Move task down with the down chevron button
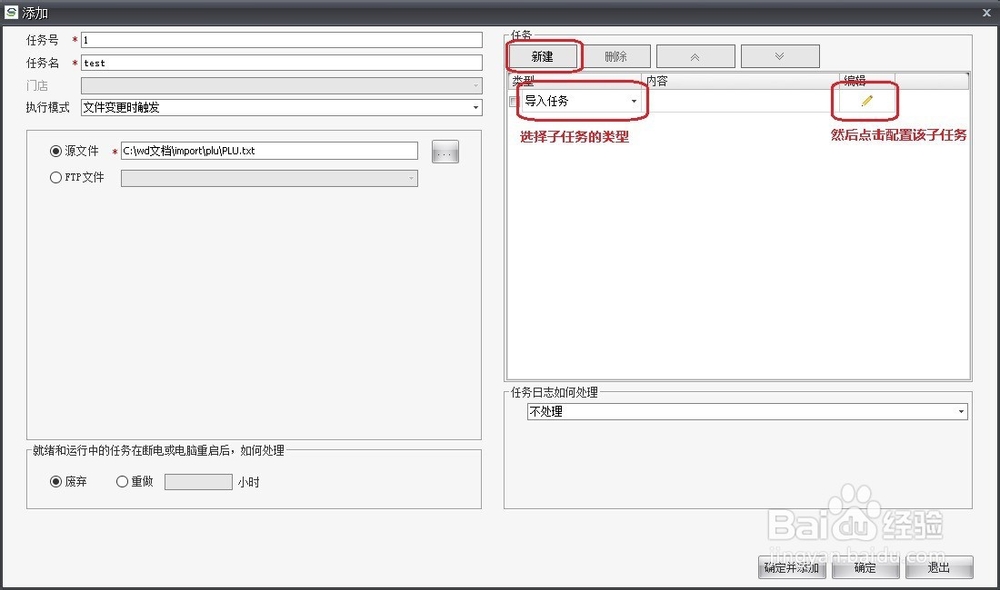This screenshot has width=1000, height=590. 779,57
